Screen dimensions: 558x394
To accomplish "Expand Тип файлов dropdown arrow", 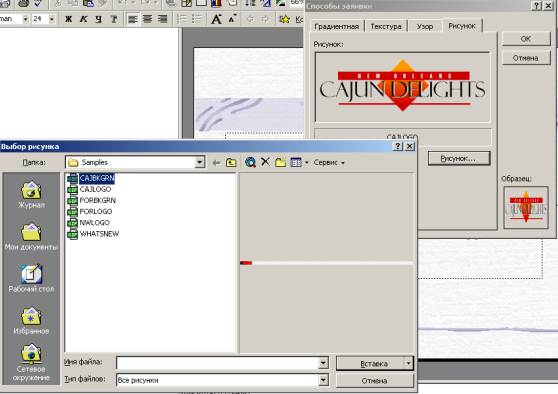I will tap(323, 380).
